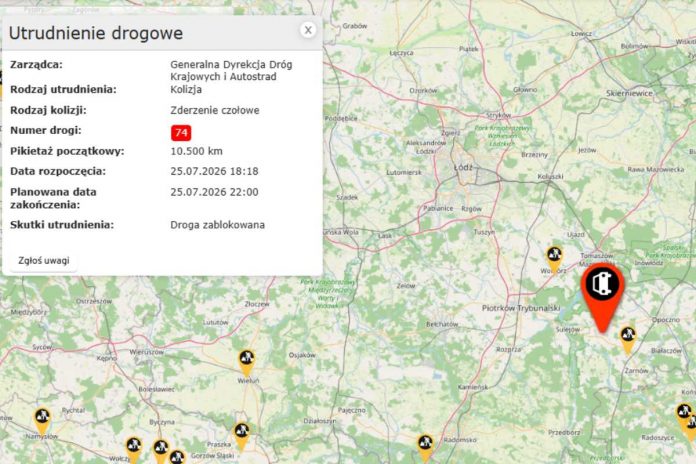Select the planned end date 25.07.2026 22:00
The height and width of the screenshot is (464, 696).
(214, 192)
